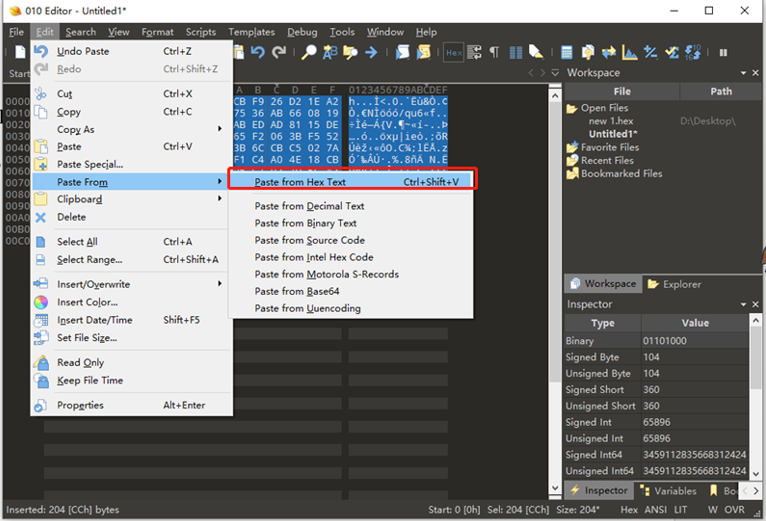This screenshot has height=521, width=766.
Task: Open Find with the magnifier icon
Action: 309,52
